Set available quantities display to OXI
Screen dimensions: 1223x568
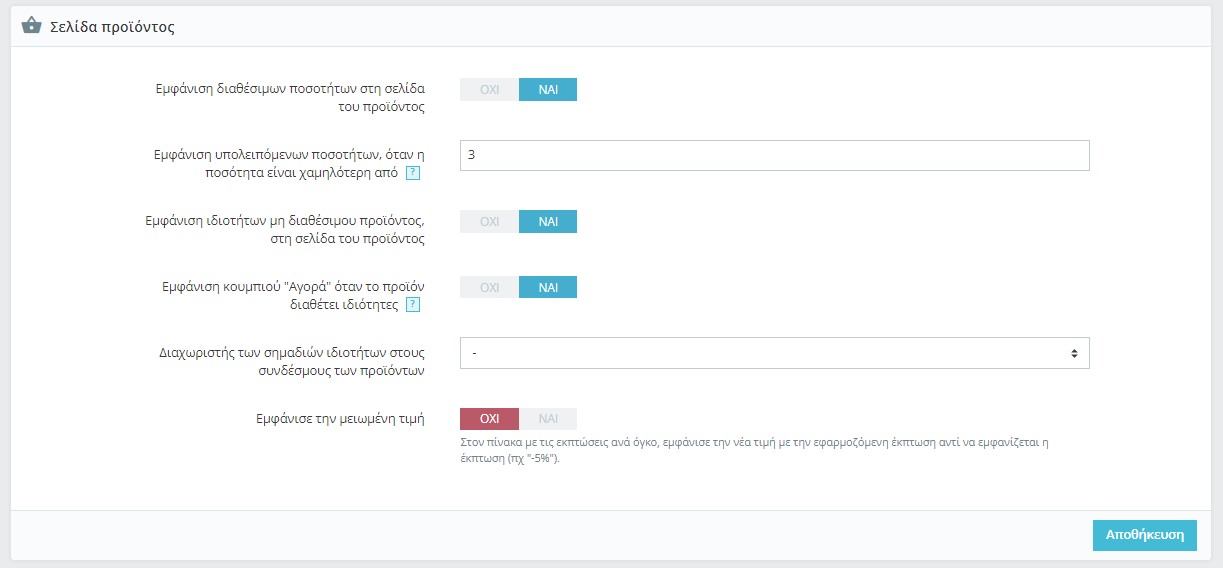click(489, 90)
